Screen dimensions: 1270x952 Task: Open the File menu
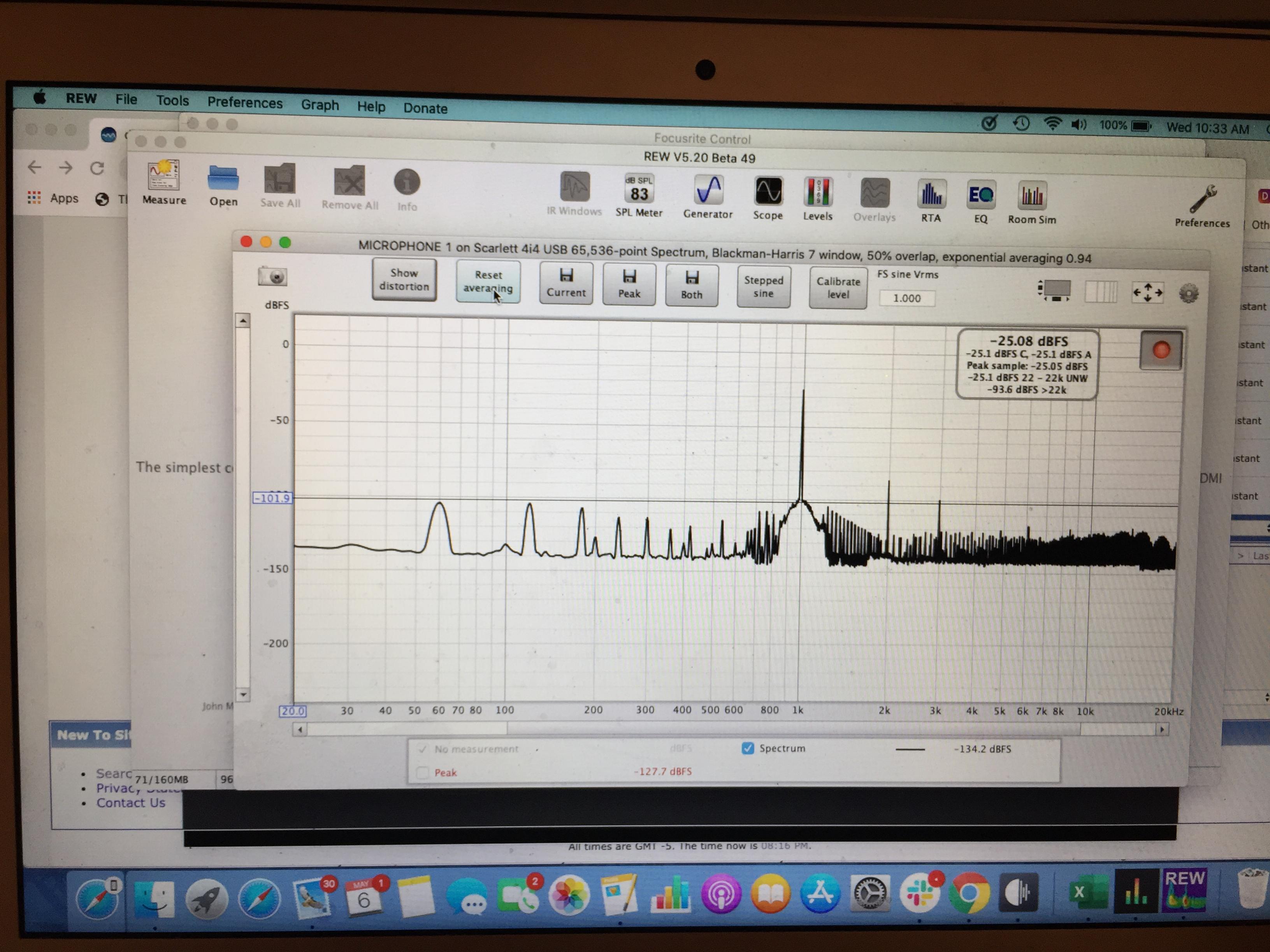pos(126,99)
